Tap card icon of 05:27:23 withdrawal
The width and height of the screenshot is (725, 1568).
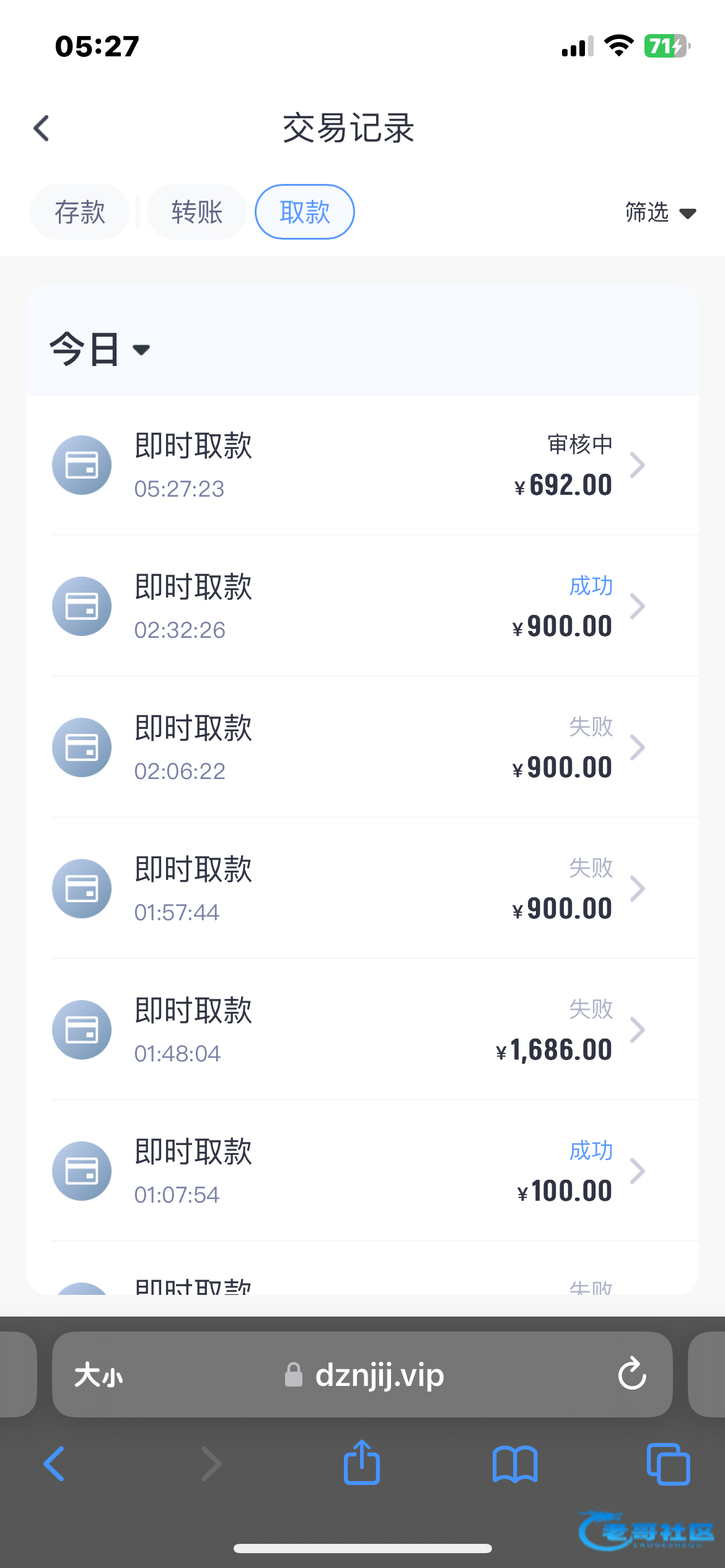(x=82, y=465)
